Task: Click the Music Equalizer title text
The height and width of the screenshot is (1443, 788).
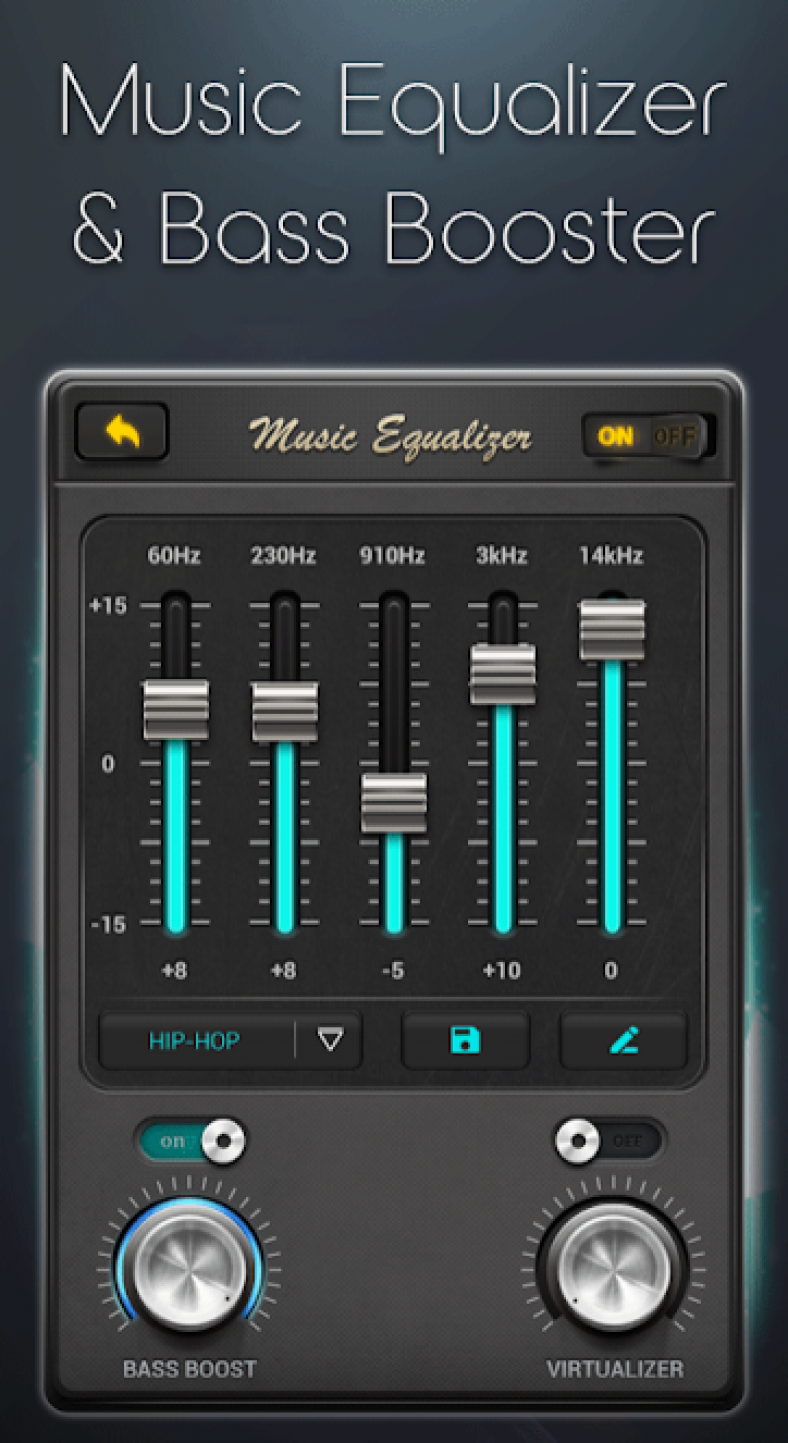Action: tap(390, 435)
